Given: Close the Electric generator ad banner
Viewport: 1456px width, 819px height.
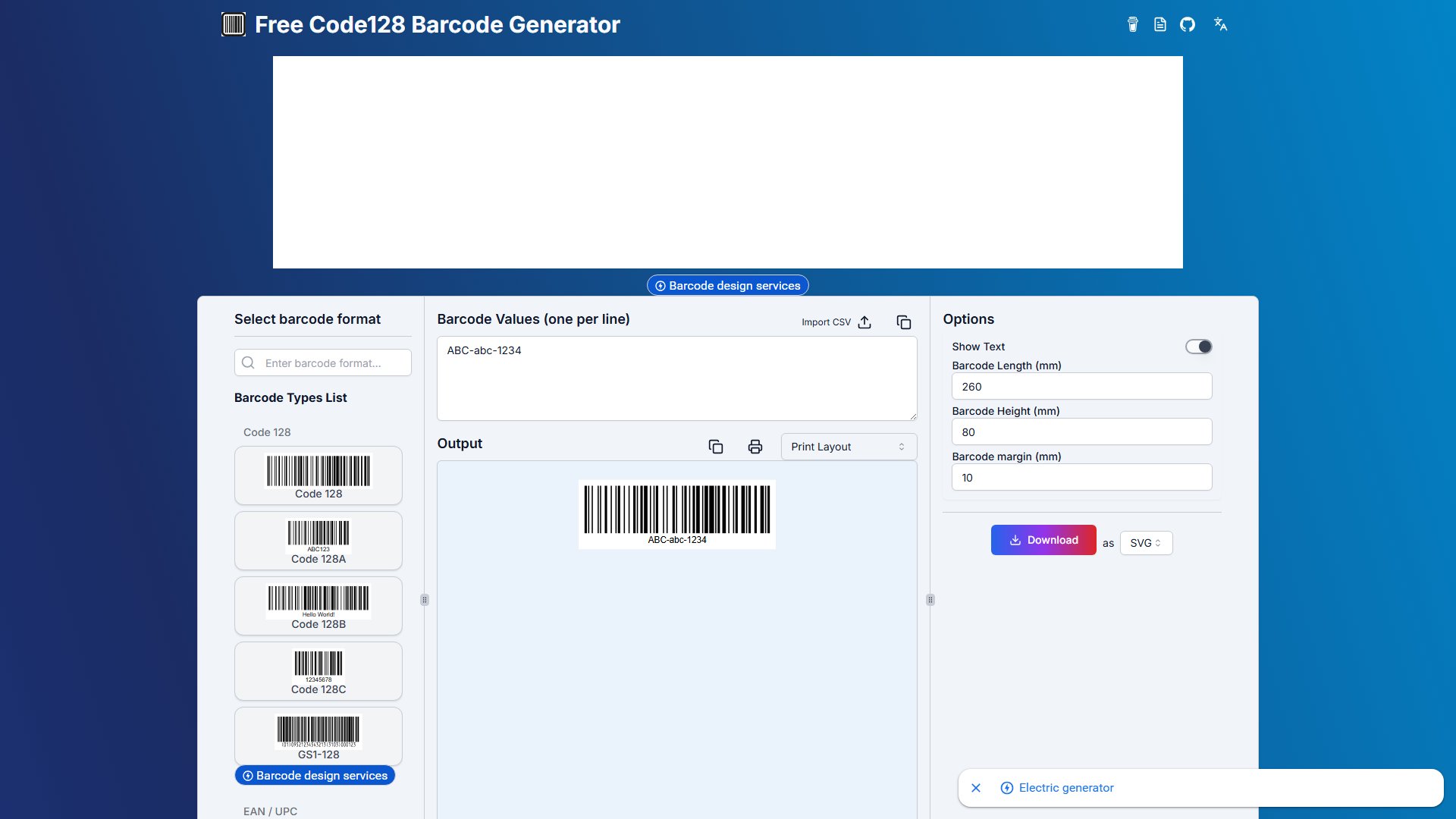Looking at the screenshot, I should (976, 788).
